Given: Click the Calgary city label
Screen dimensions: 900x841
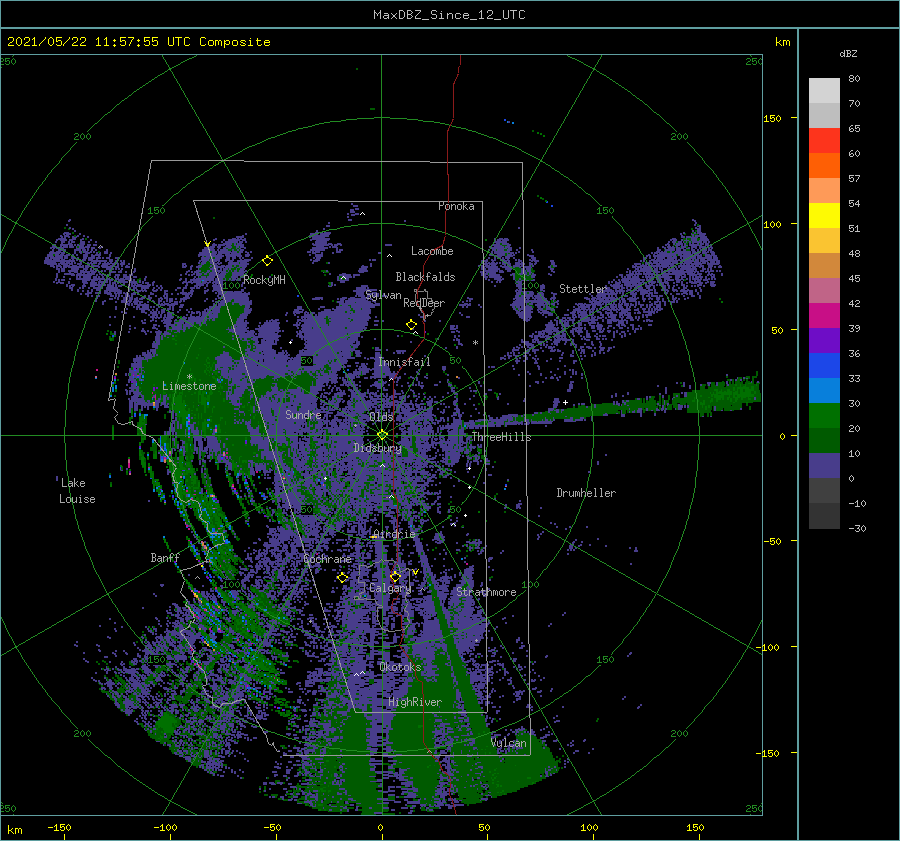Looking at the screenshot, I should coord(390,588).
